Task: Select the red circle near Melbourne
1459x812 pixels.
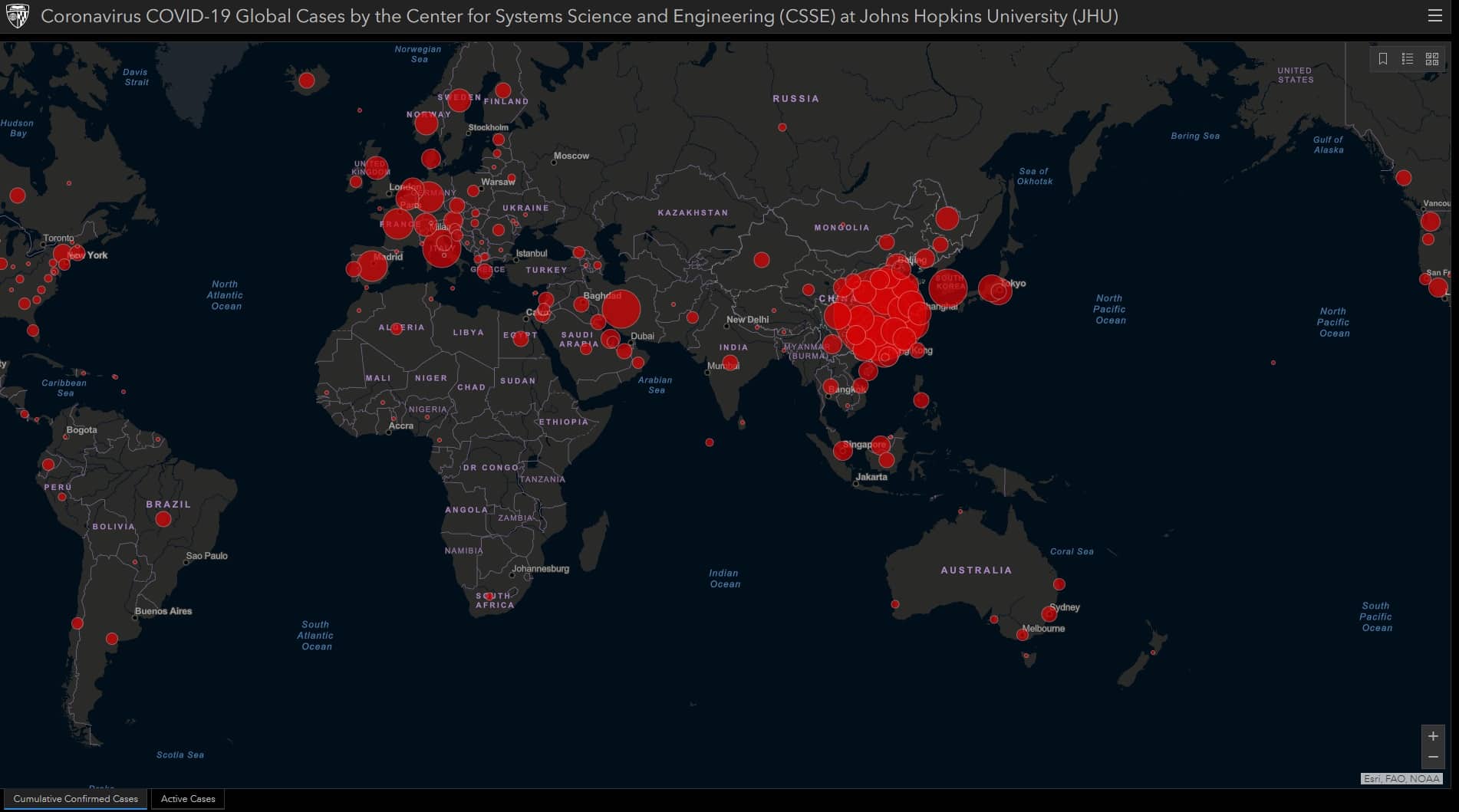Action: coord(1023,635)
